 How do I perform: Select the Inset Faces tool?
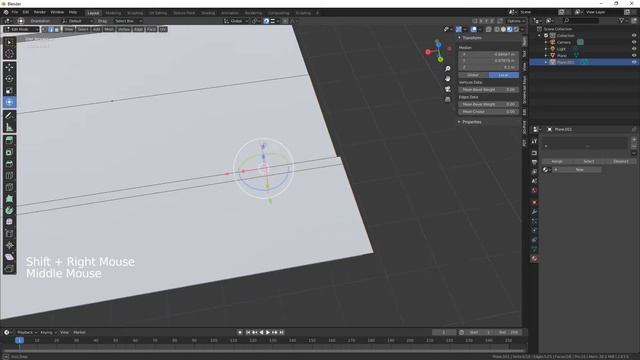pos(9,152)
